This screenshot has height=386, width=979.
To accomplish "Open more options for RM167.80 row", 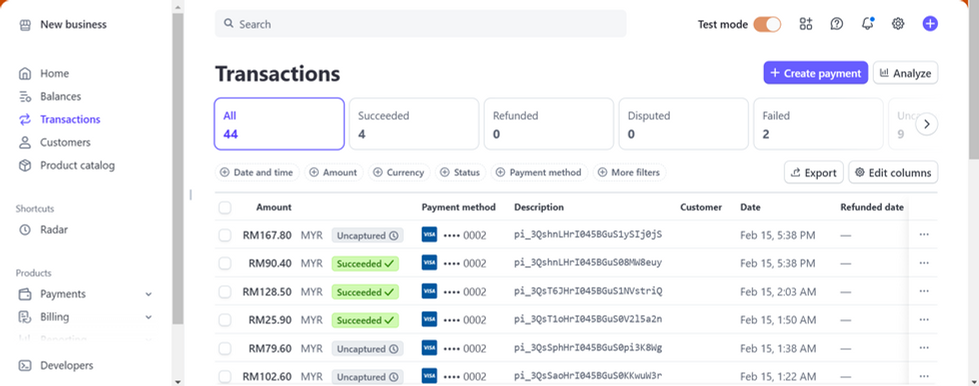I will coord(924,235).
